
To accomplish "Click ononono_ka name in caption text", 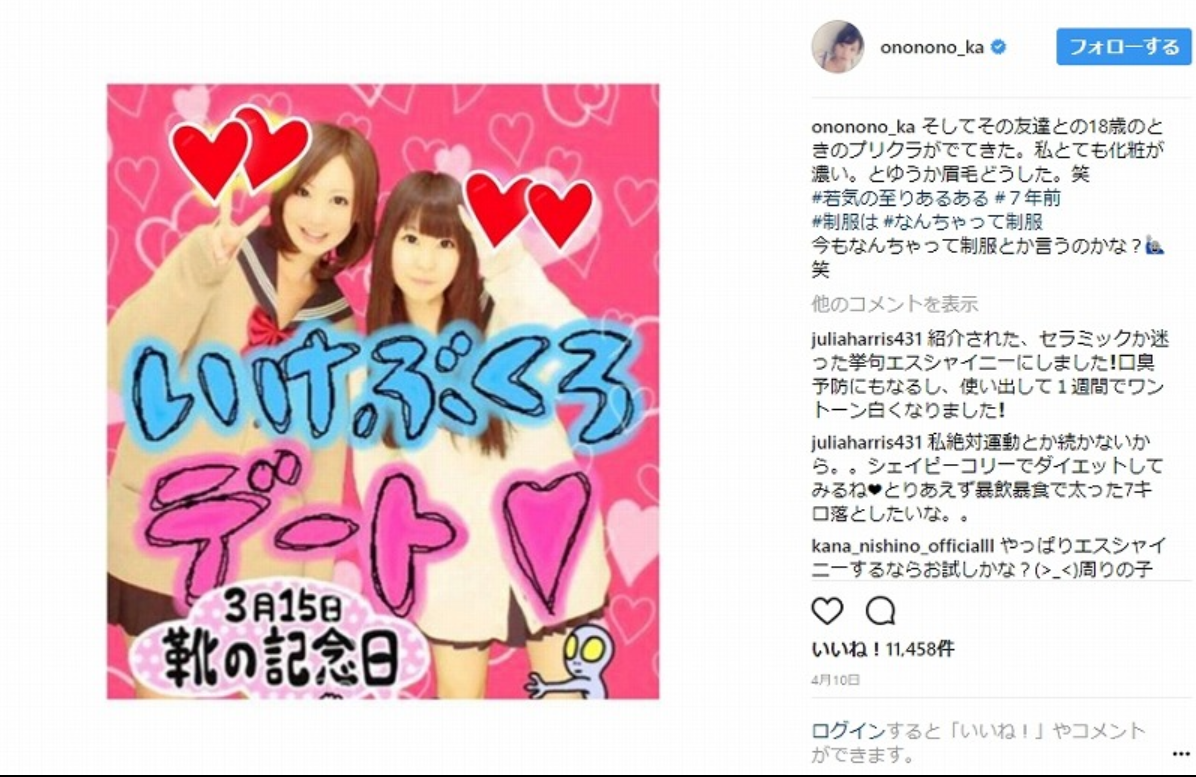I will click(x=863, y=127).
